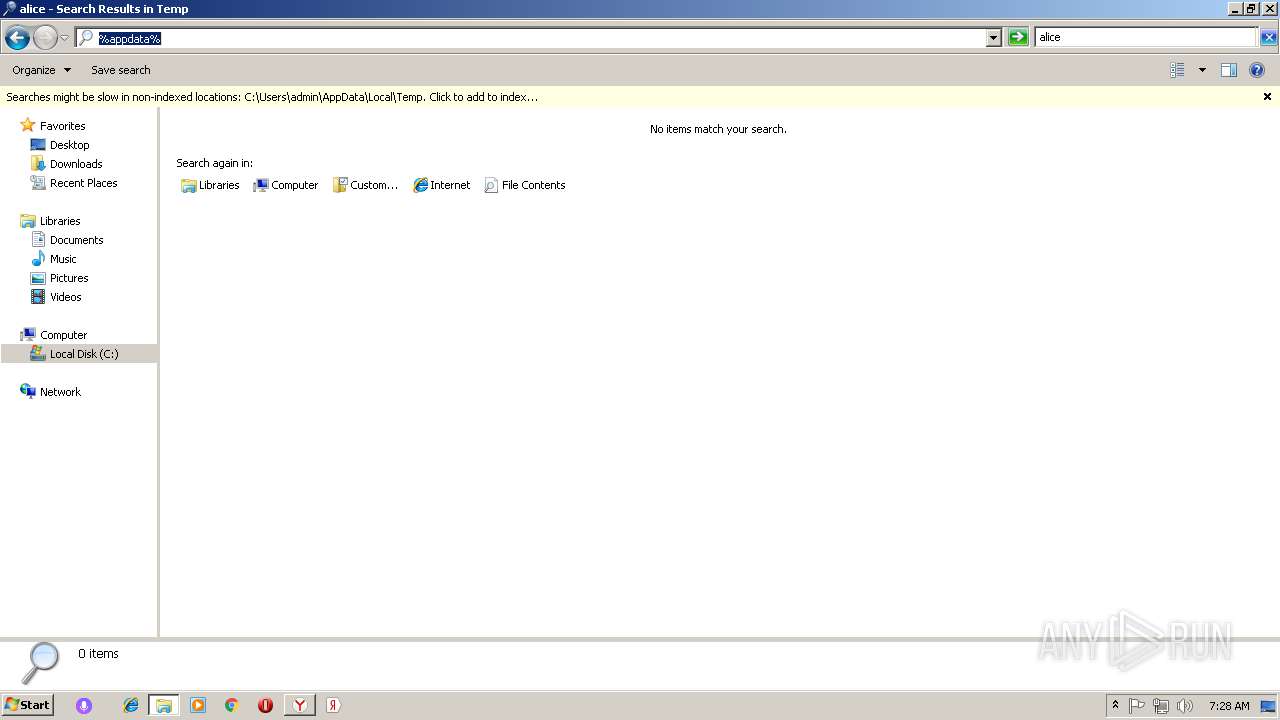Open the red Yandex taskbar icon
The height and width of the screenshot is (720, 1280).
pyautogui.click(x=333, y=705)
